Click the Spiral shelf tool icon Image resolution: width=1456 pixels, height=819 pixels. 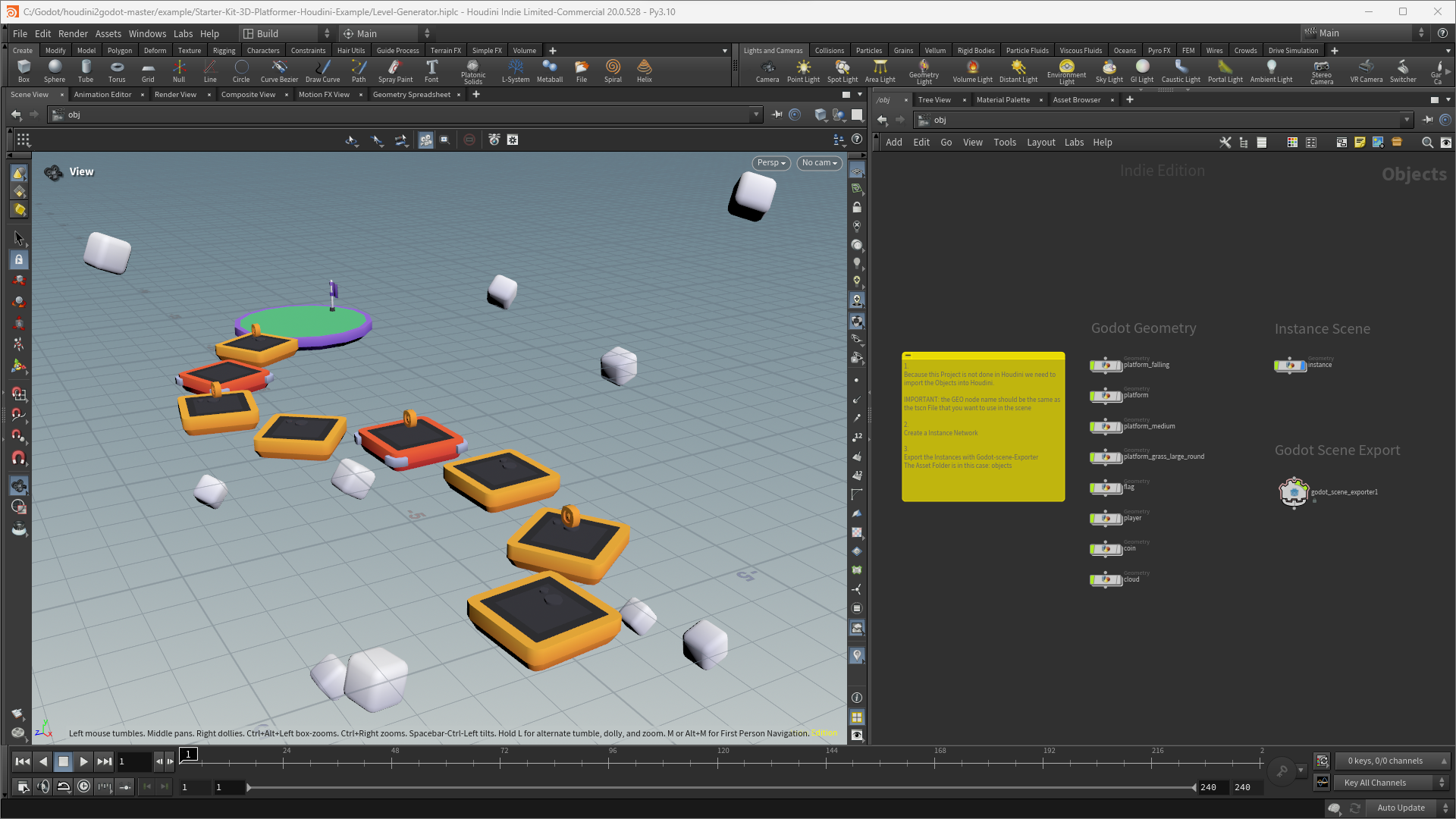[x=613, y=71]
